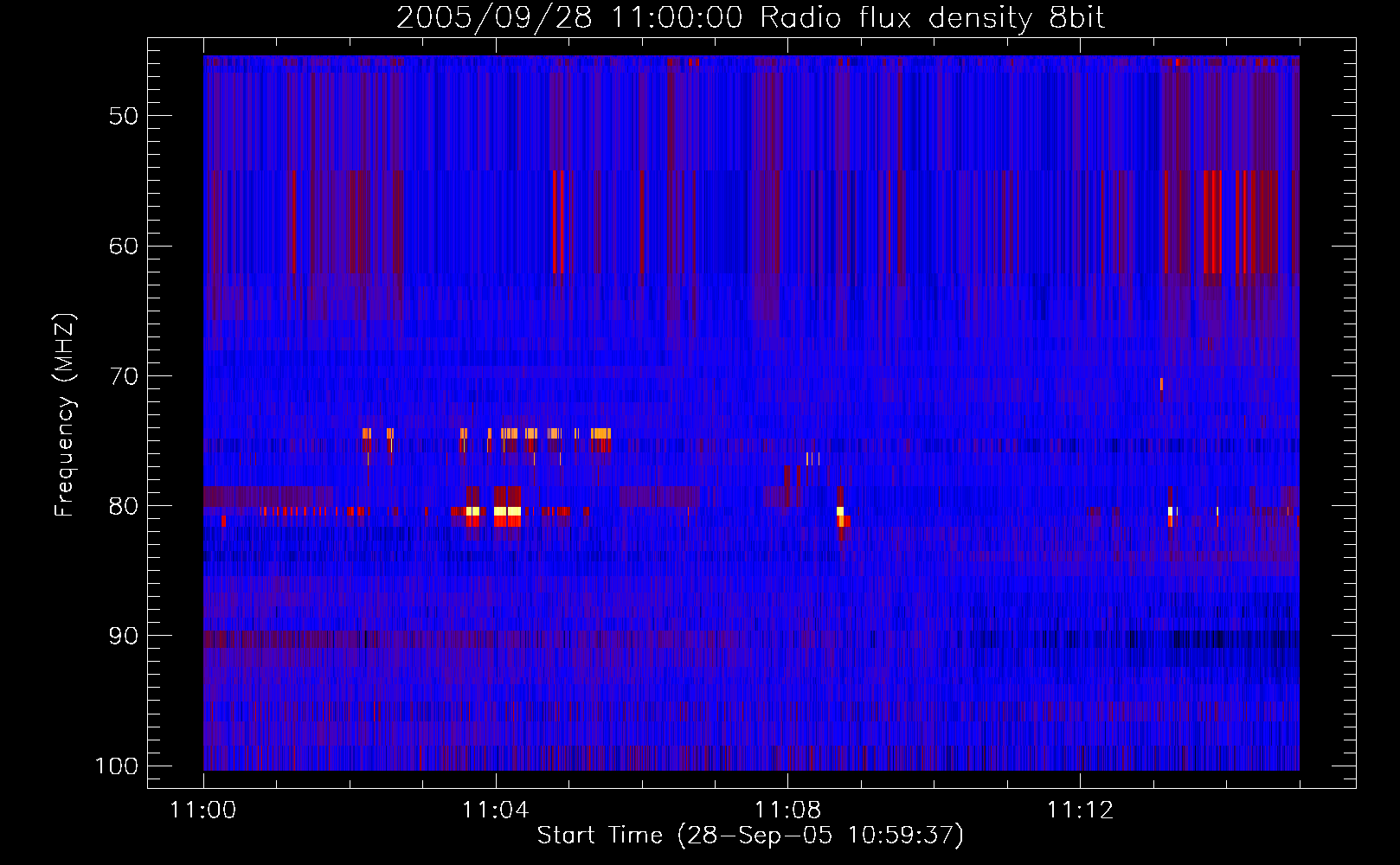This screenshot has width=1400, height=865.
Task: Click the white-yellow burst just after 11:08 at 80 MHz
Action: [840, 511]
